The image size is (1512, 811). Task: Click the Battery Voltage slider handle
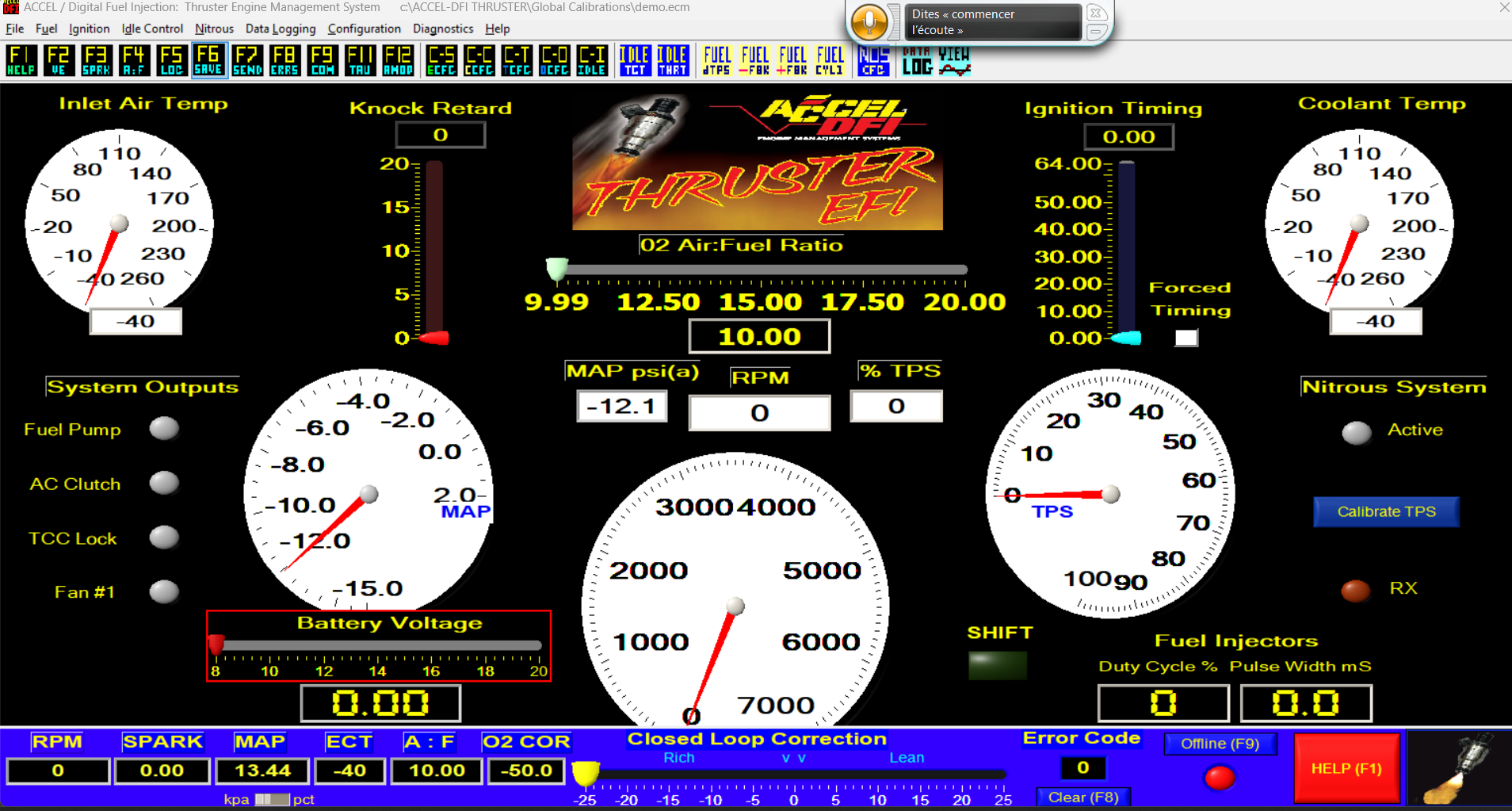pos(216,644)
